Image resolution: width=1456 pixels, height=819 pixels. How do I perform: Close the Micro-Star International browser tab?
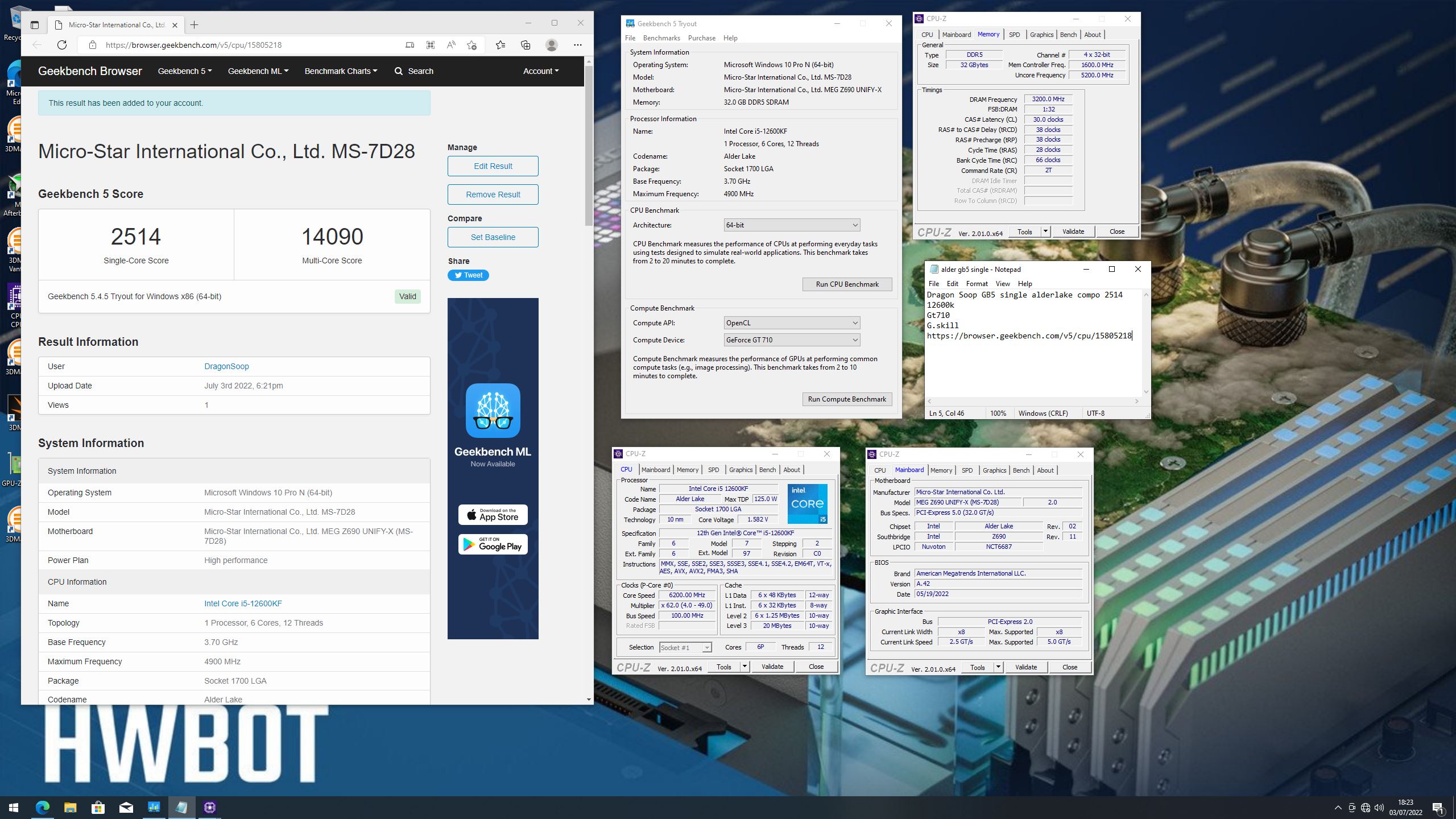175,25
